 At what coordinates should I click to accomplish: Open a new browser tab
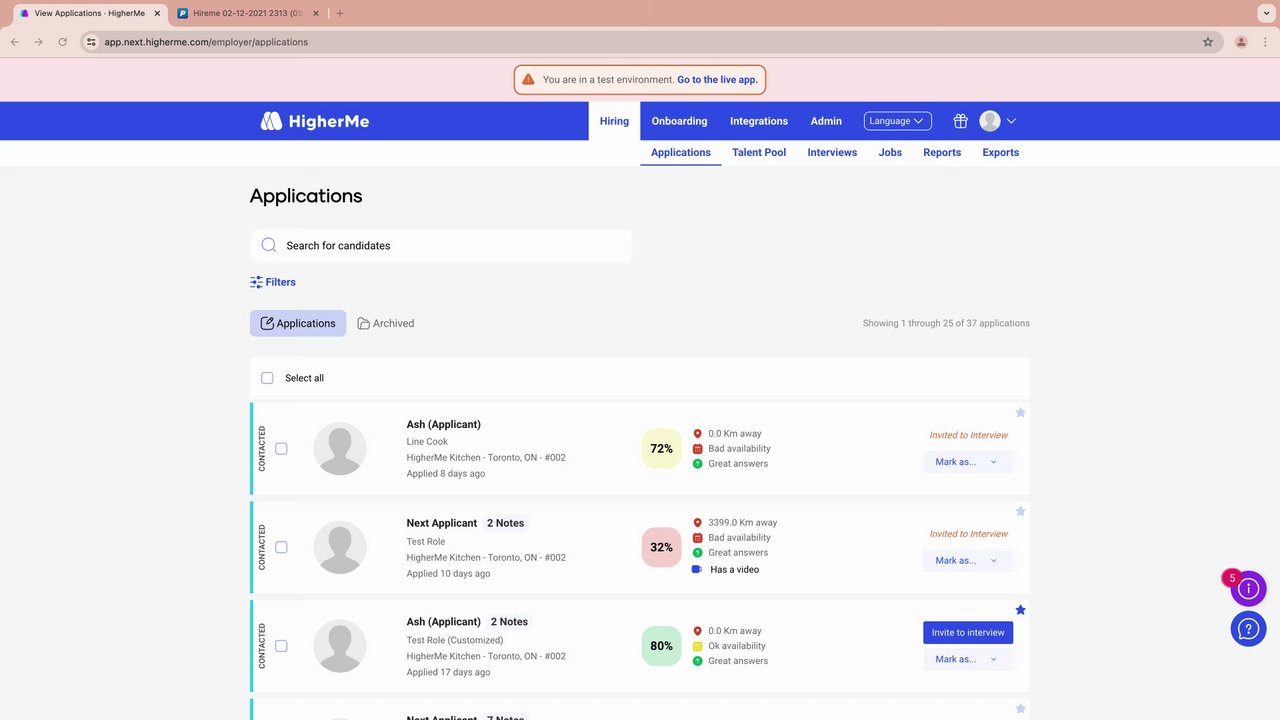coord(340,13)
